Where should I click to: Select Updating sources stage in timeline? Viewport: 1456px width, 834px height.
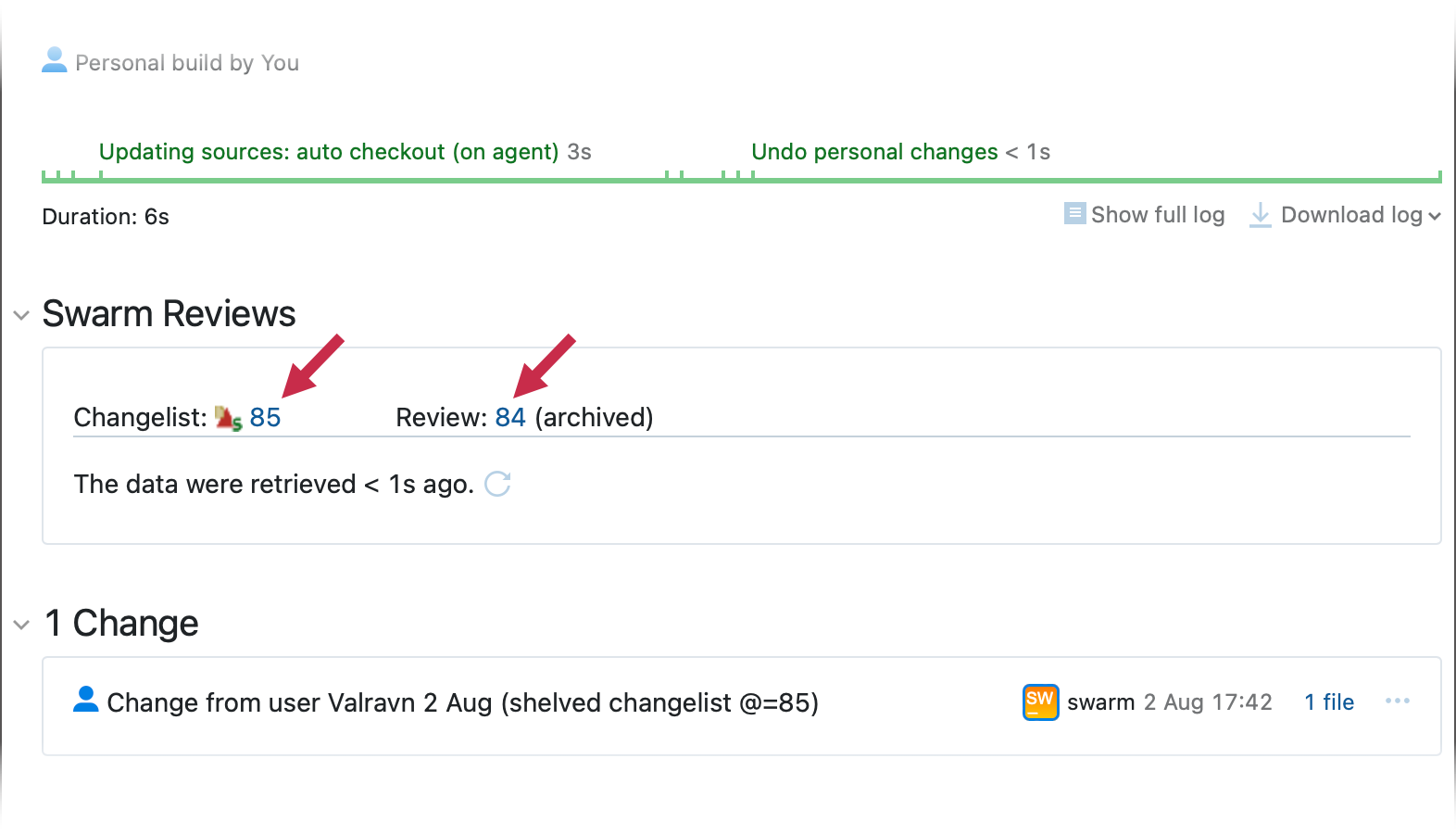click(x=345, y=152)
